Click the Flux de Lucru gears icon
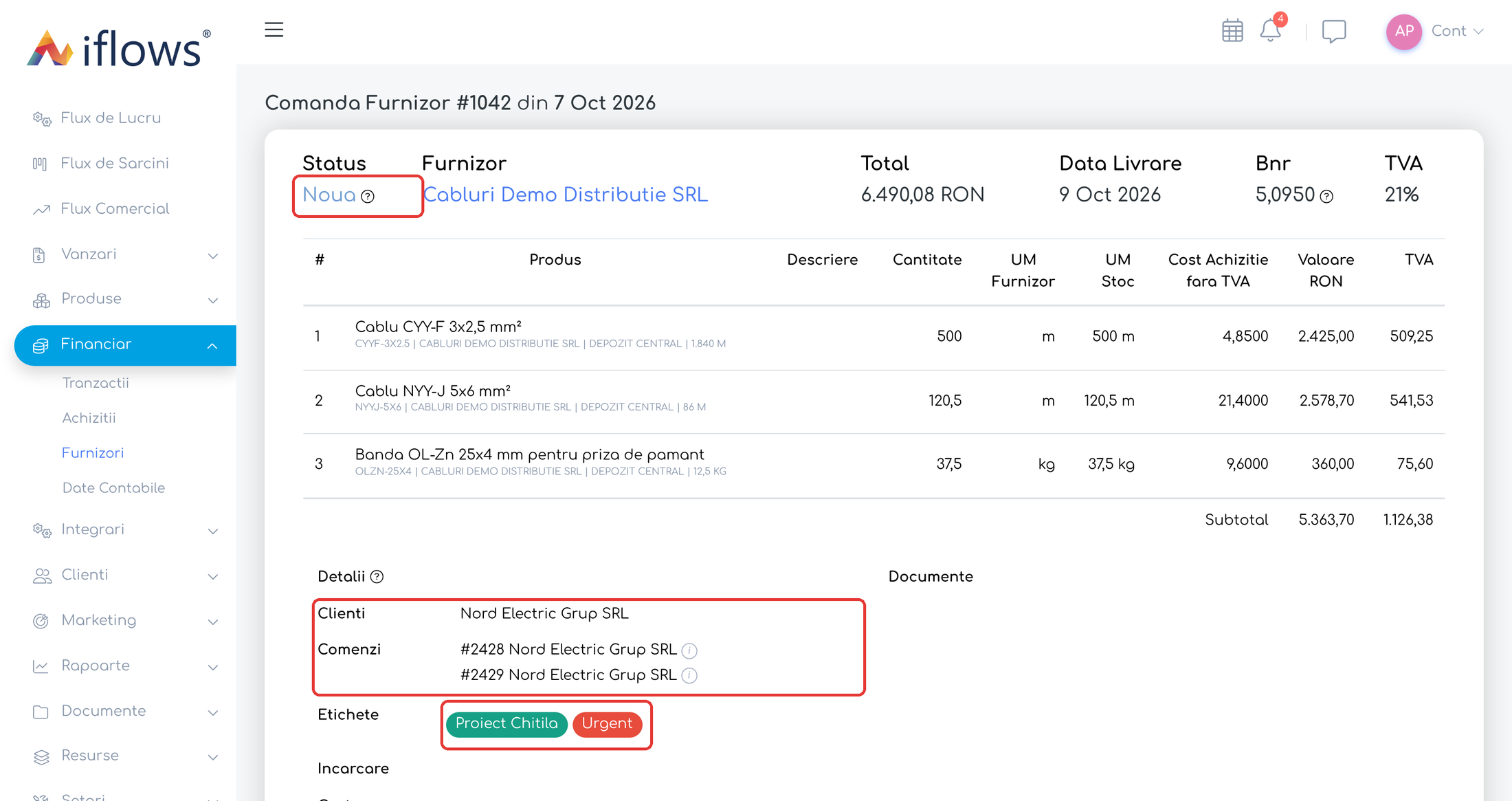 point(42,119)
